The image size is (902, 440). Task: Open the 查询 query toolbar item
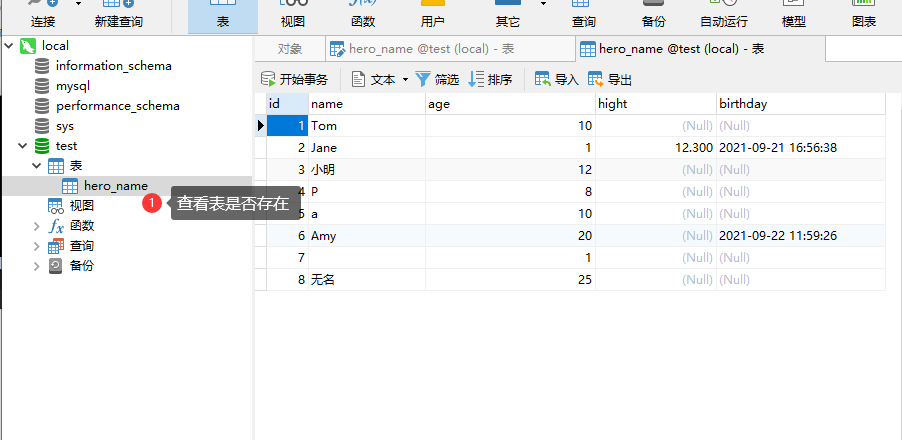tap(583, 16)
